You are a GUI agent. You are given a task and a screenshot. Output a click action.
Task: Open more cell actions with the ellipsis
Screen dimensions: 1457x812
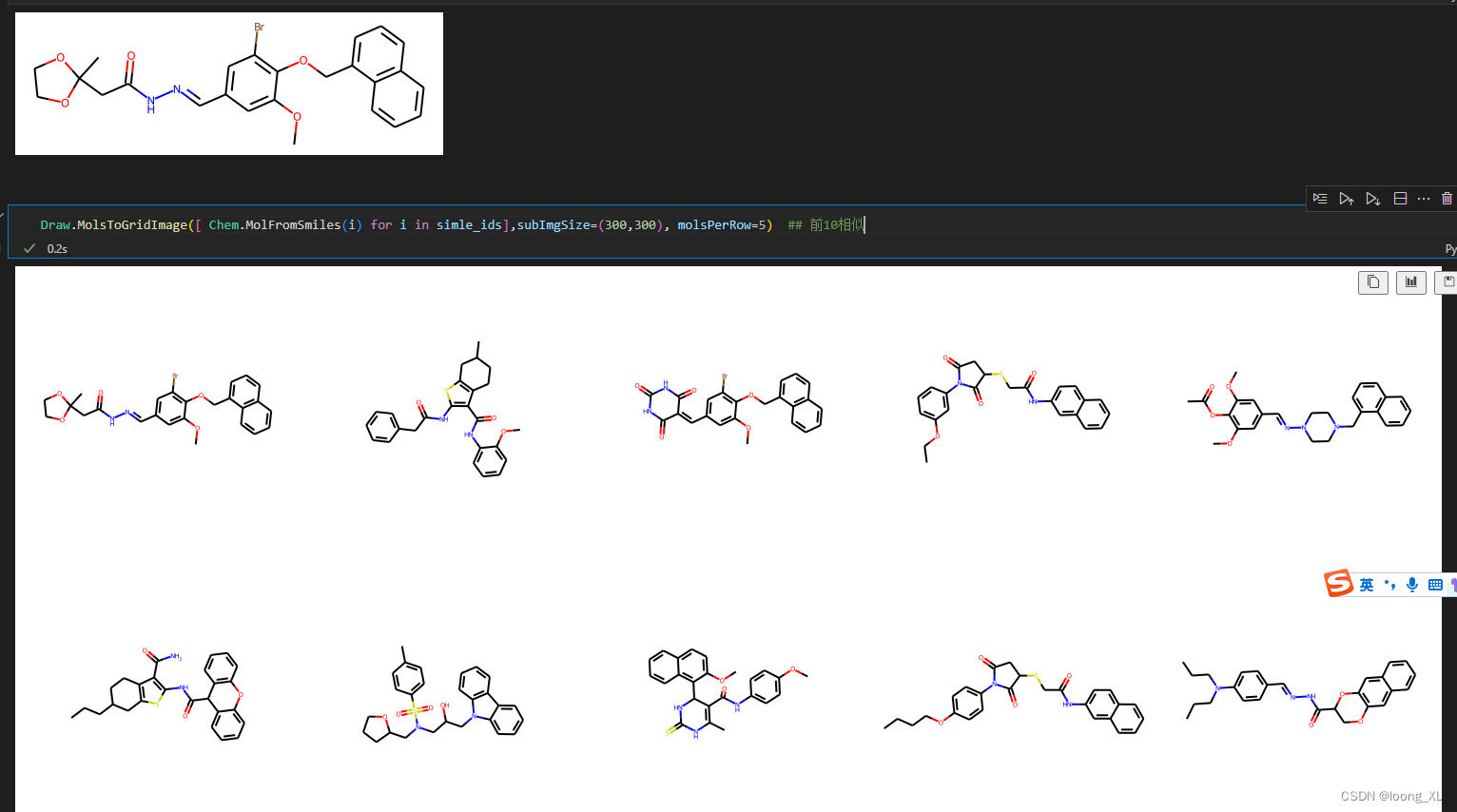coord(1423,198)
